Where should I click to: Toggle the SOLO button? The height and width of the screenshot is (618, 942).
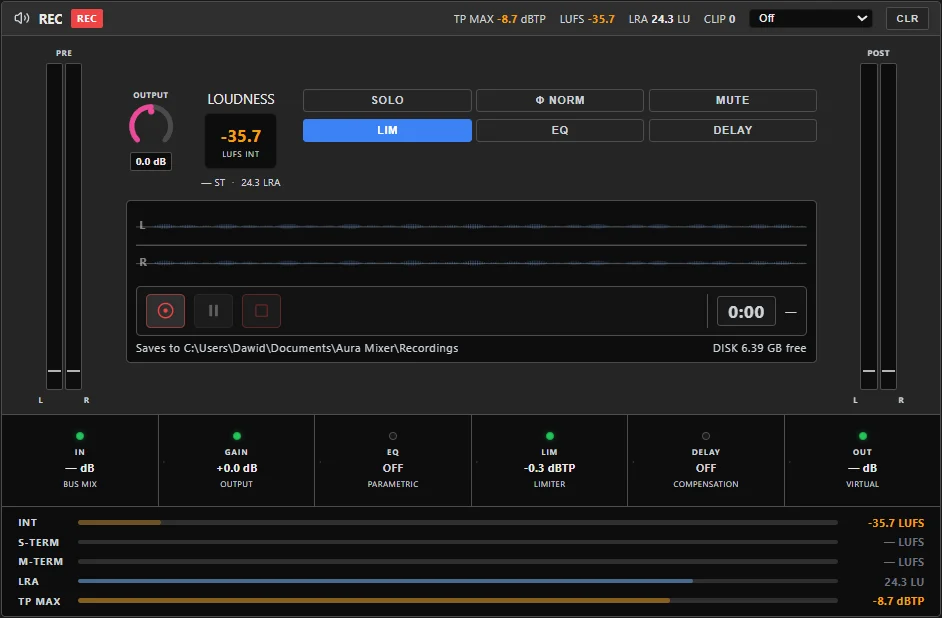[x=387, y=100]
